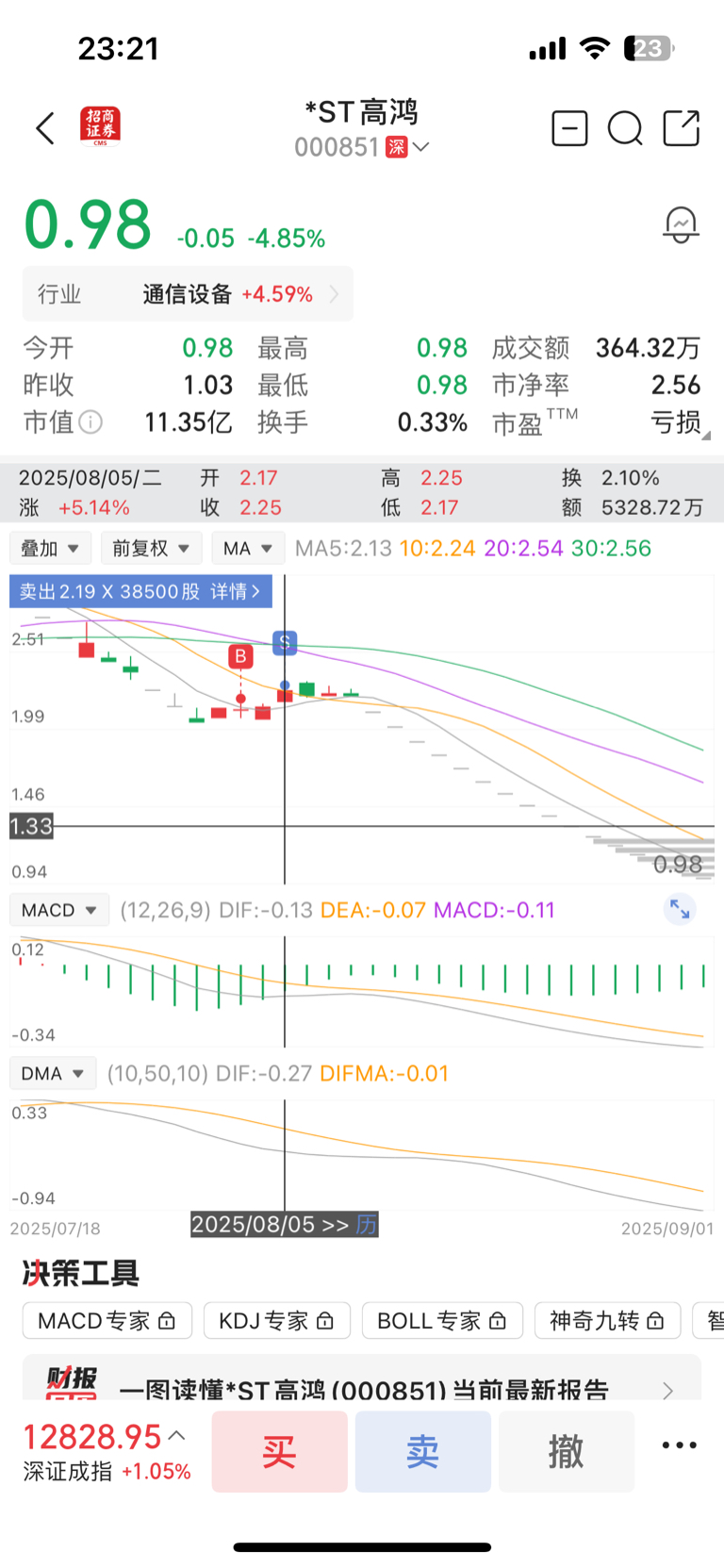Open 卖出 2.19 X 38500股 详情 link

140,591
